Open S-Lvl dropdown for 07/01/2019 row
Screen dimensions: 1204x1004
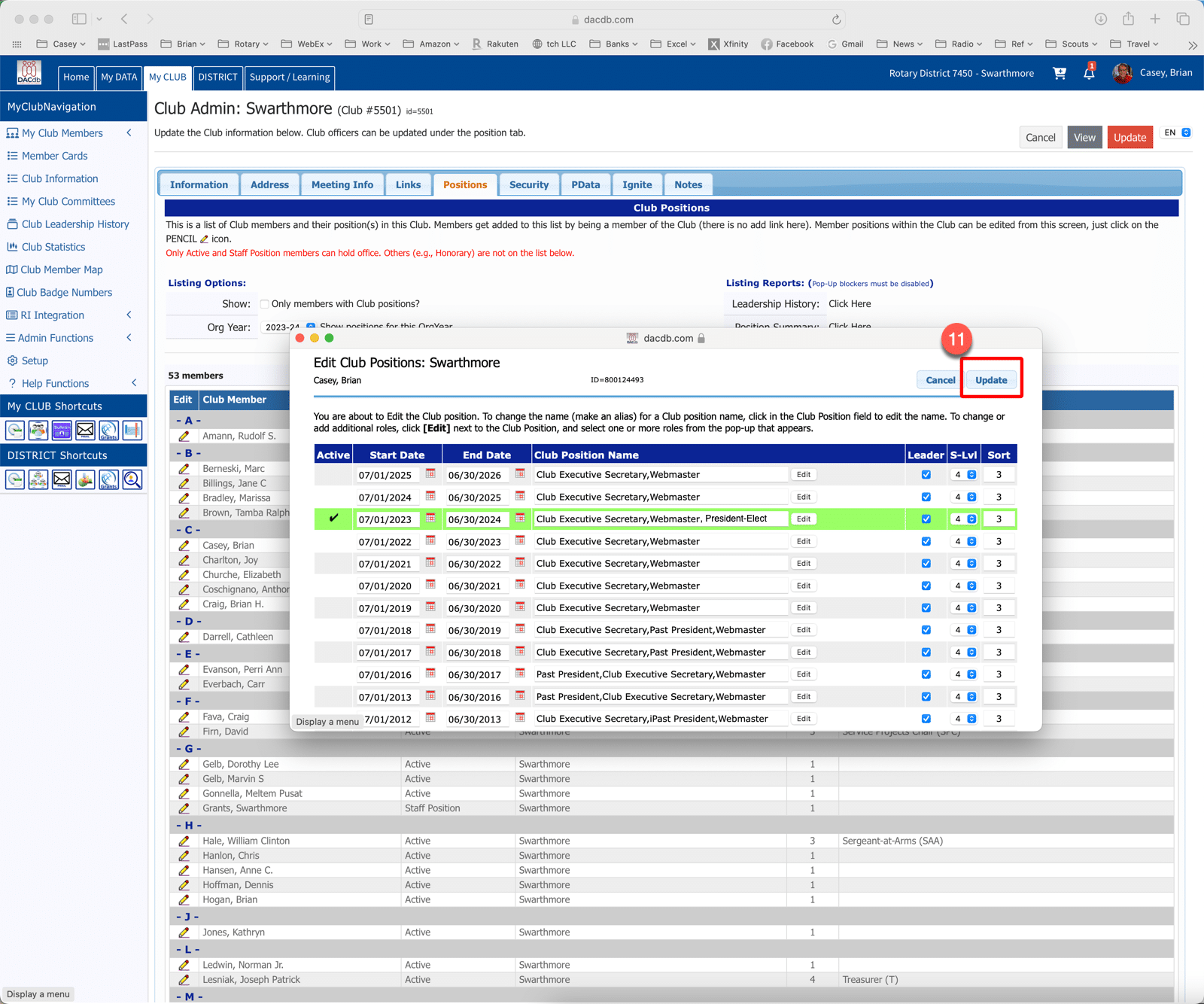[x=964, y=608]
